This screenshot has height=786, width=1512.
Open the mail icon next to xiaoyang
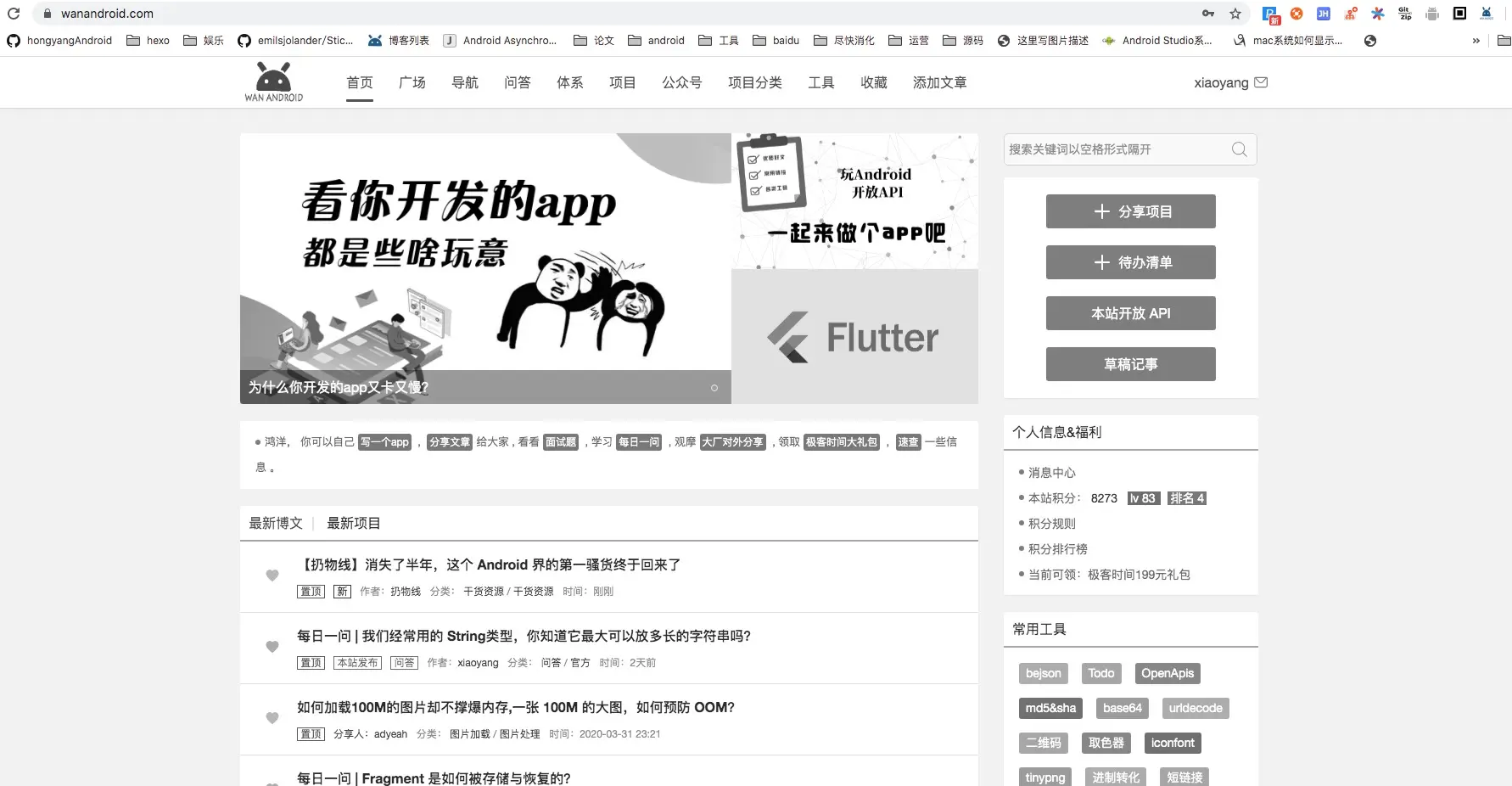coord(1261,82)
